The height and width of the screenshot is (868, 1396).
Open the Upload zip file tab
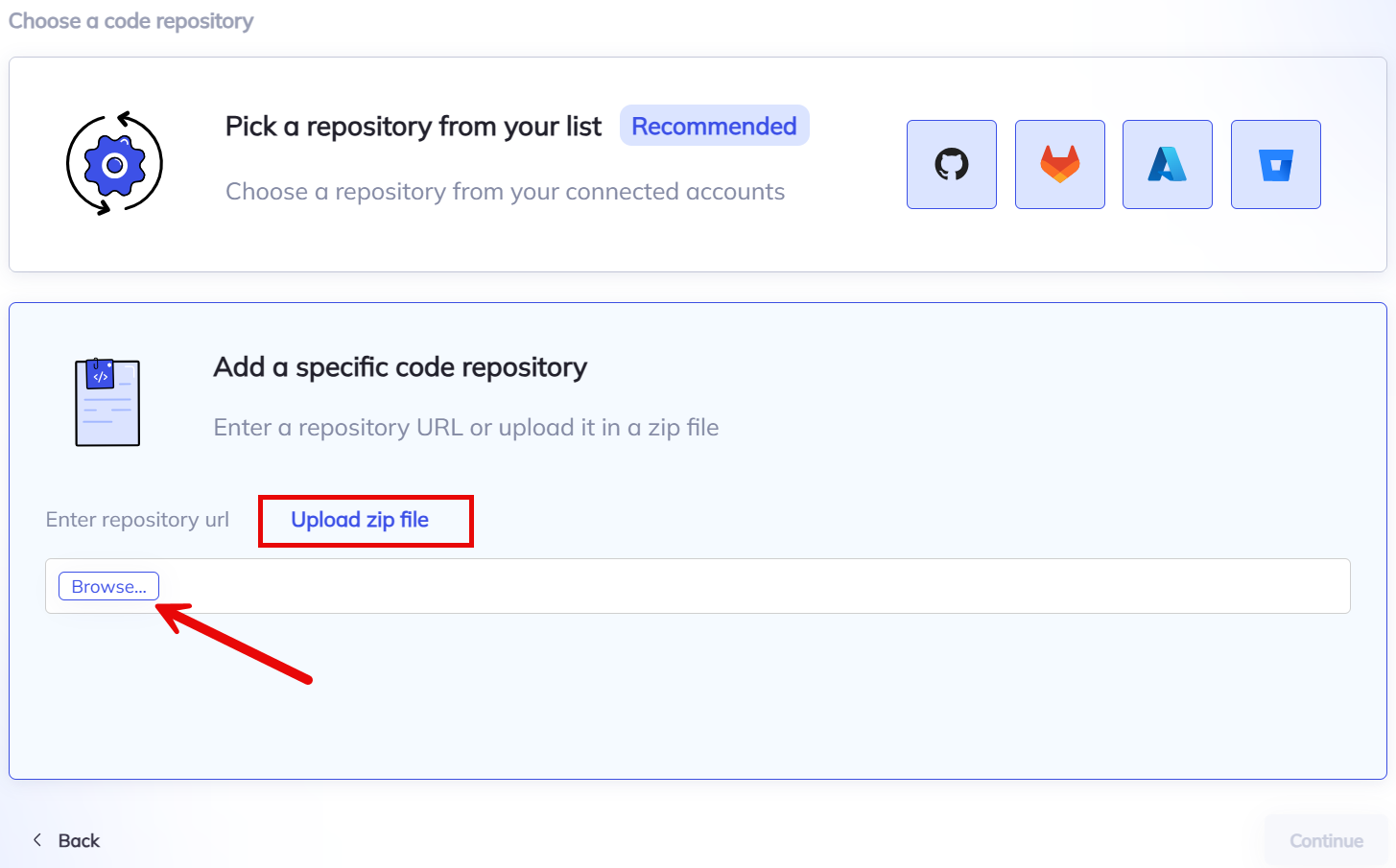click(x=360, y=520)
